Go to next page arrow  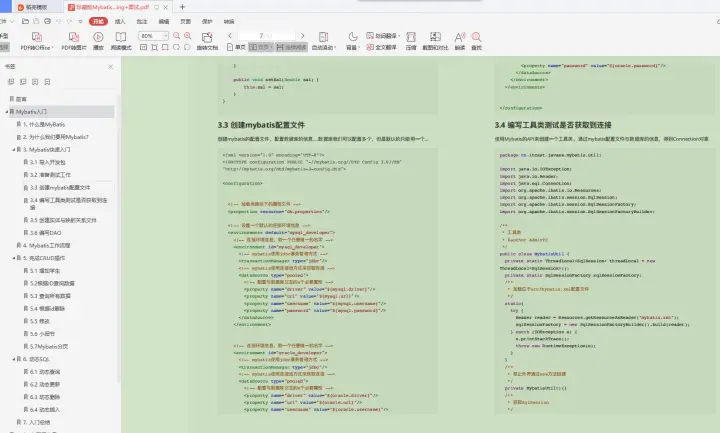point(302,35)
